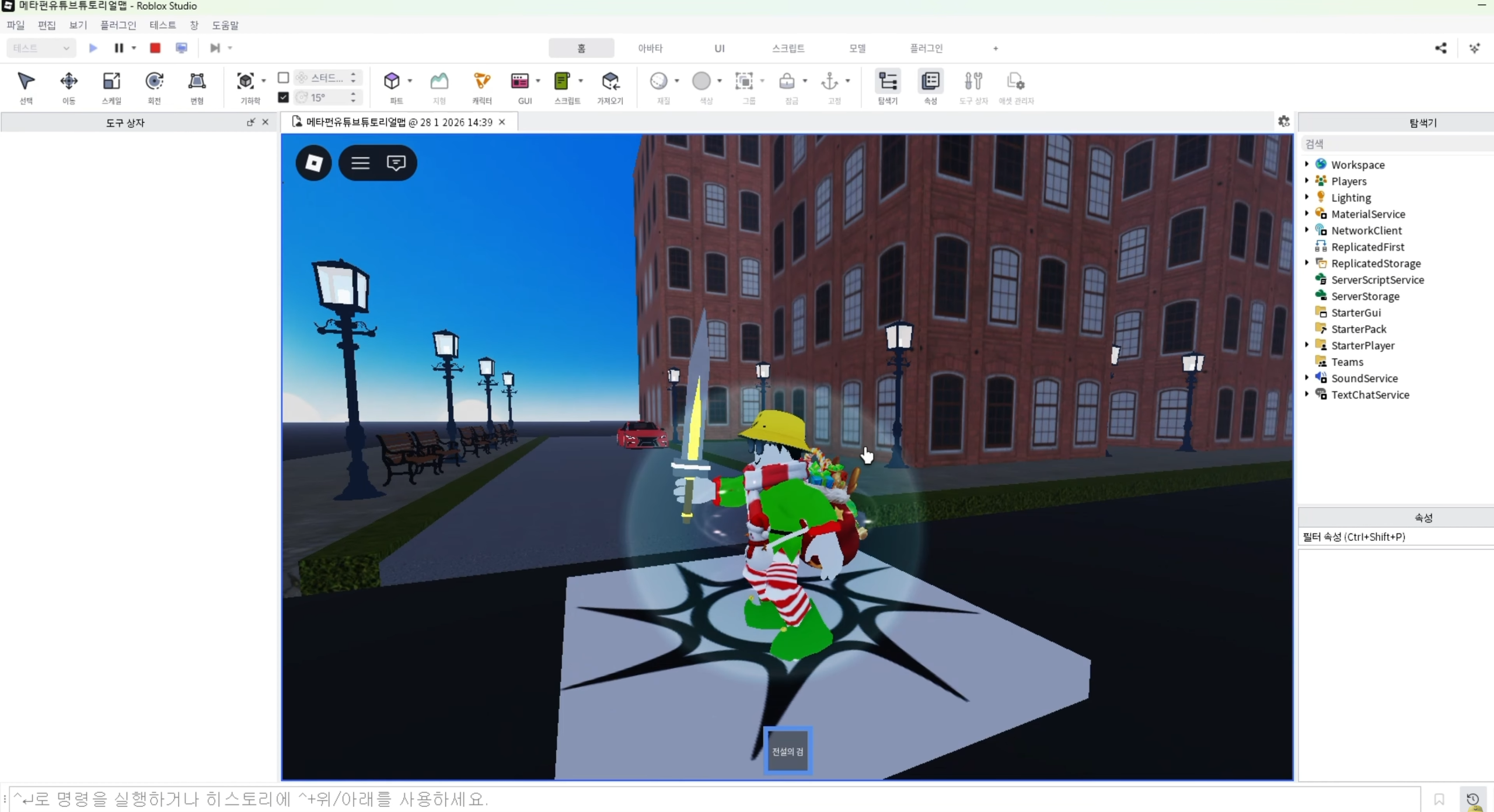The image size is (1494, 812).
Task: Select the Scale (스케일) tool
Action: pos(111,82)
